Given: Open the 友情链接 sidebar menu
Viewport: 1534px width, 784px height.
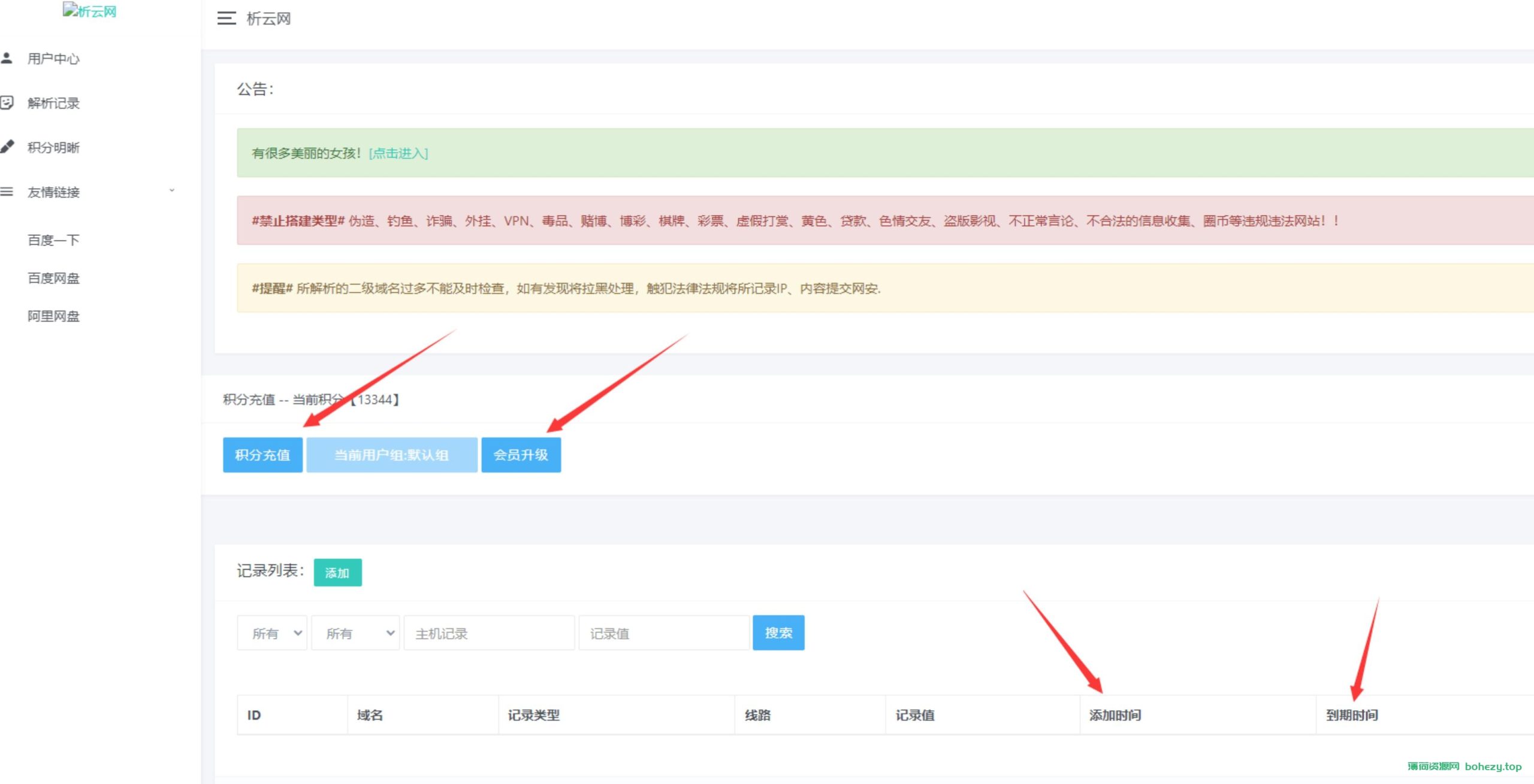Looking at the screenshot, I should [53, 192].
